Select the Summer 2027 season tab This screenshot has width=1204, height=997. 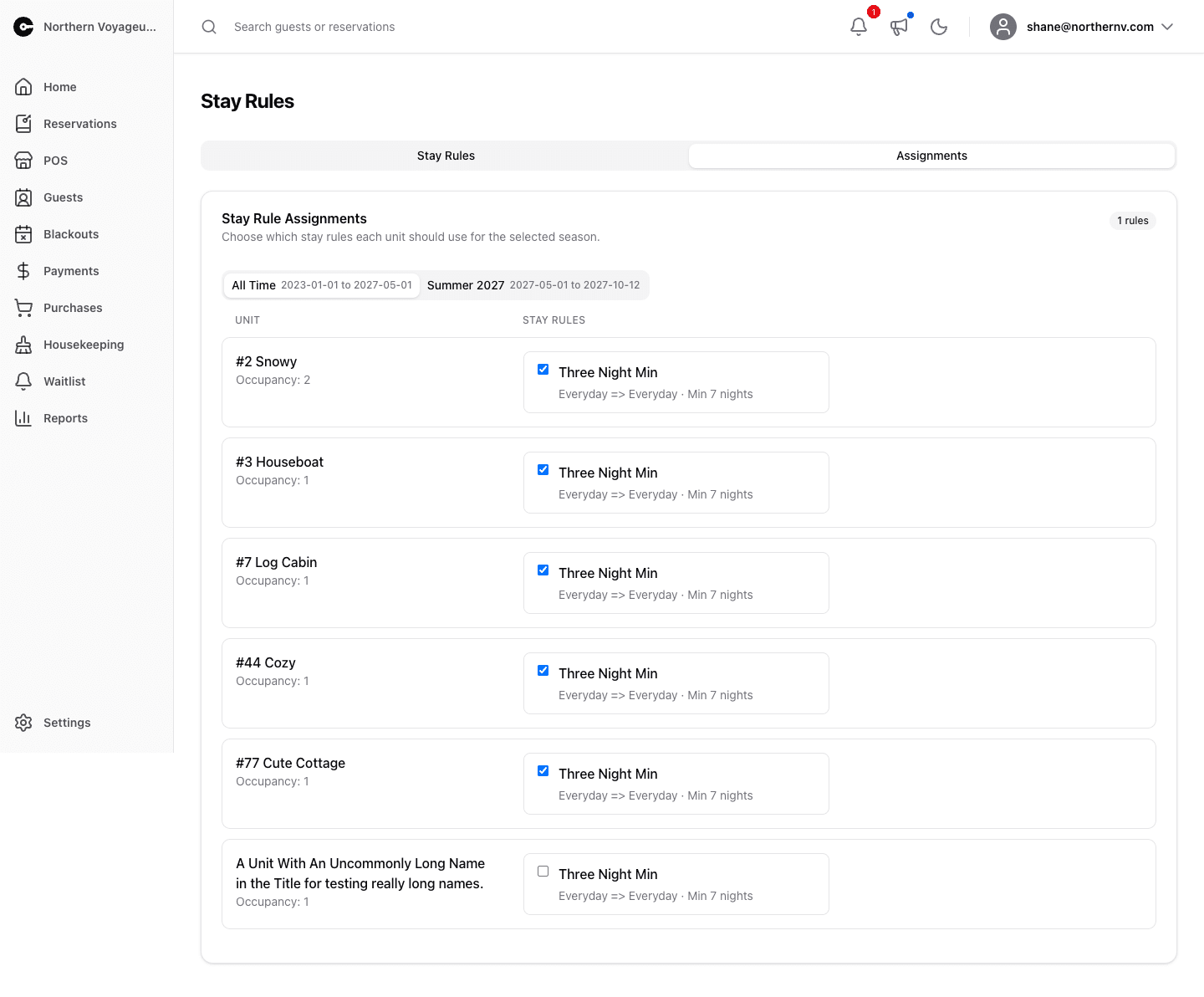tap(533, 285)
